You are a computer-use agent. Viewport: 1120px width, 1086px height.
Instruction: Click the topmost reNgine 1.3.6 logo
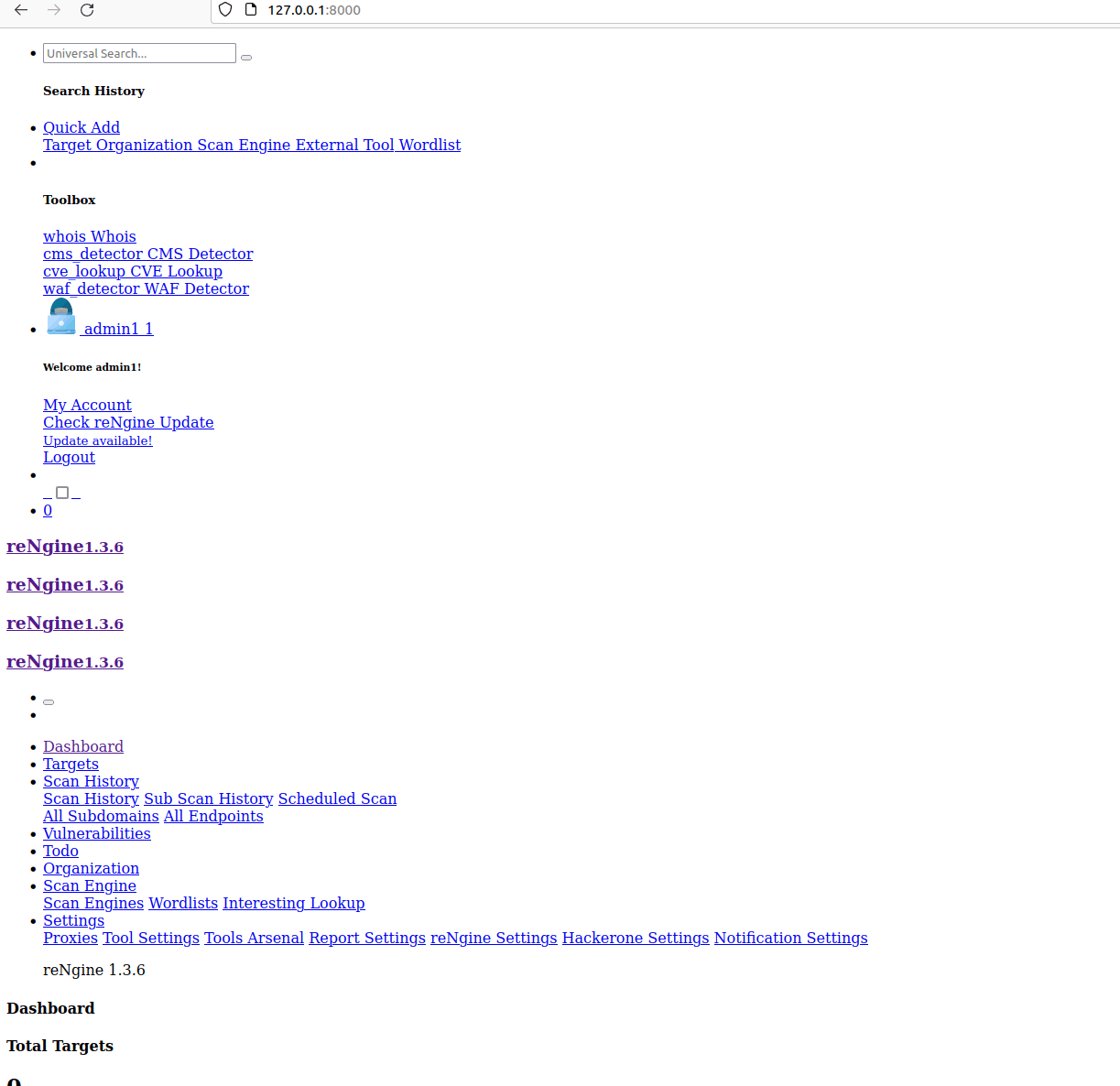pos(64,546)
